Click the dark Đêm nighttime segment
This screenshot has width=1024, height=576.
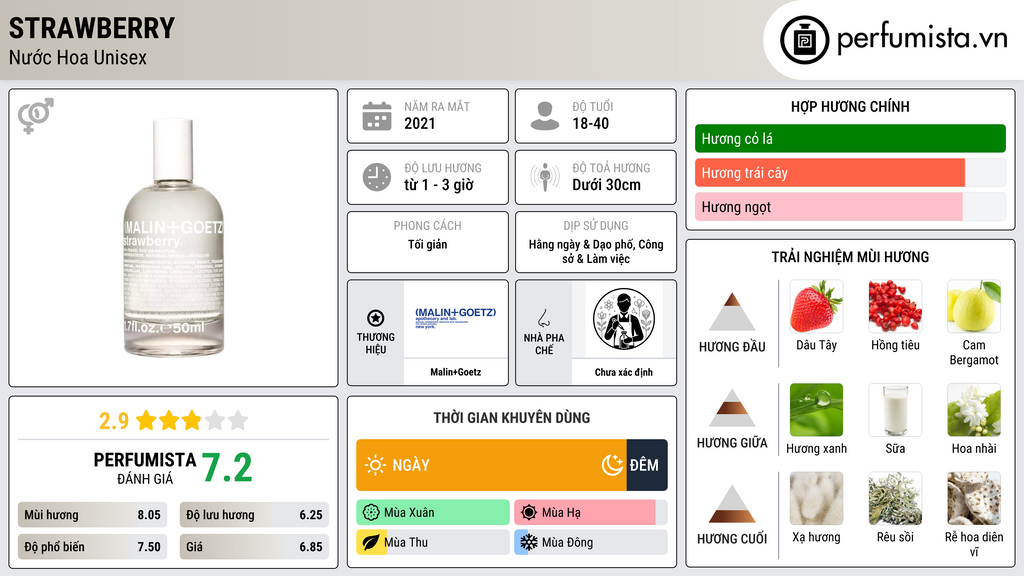pos(647,465)
